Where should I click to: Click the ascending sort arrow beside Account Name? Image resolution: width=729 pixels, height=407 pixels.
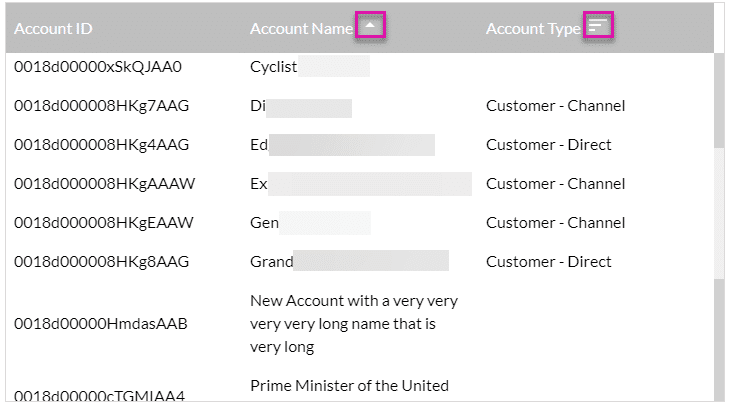point(370,25)
